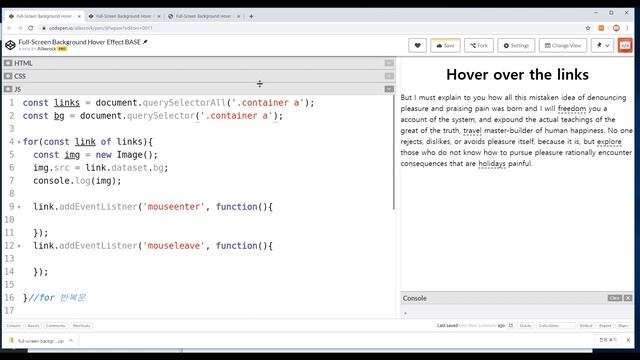Click show all downloads button
640x360 pixels.
(608, 340)
